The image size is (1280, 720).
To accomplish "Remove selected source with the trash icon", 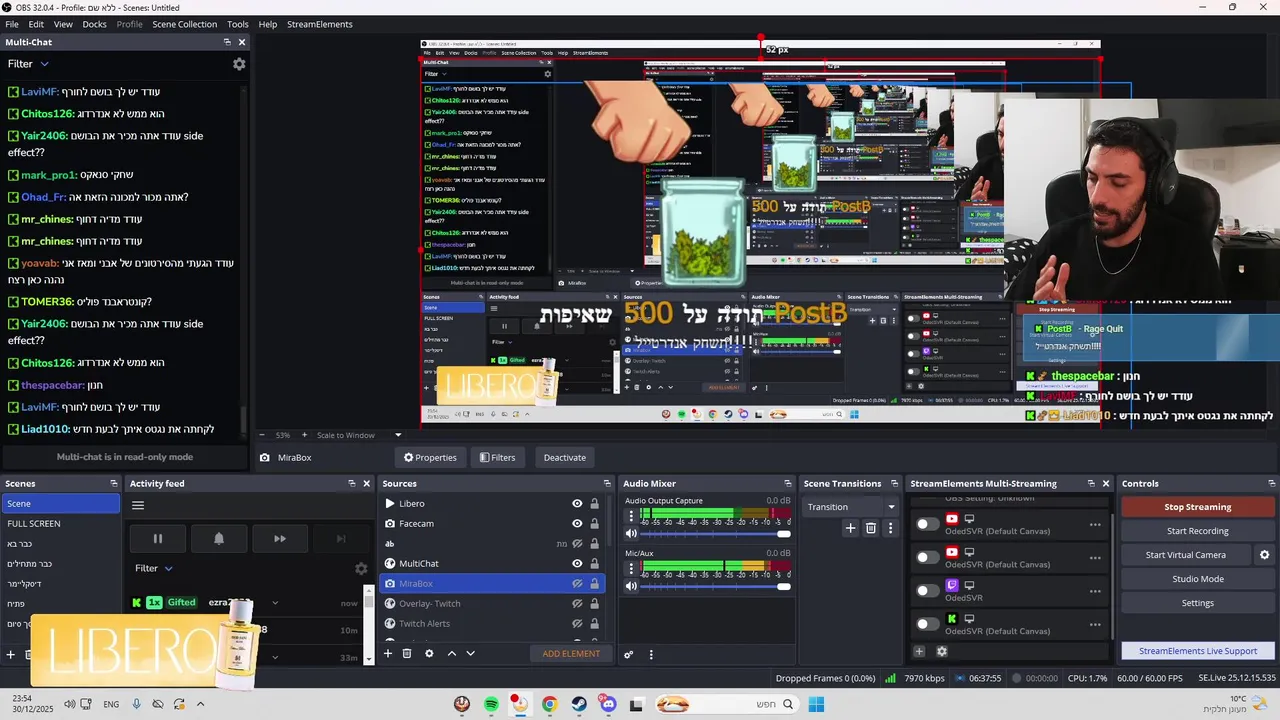I will 407,654.
